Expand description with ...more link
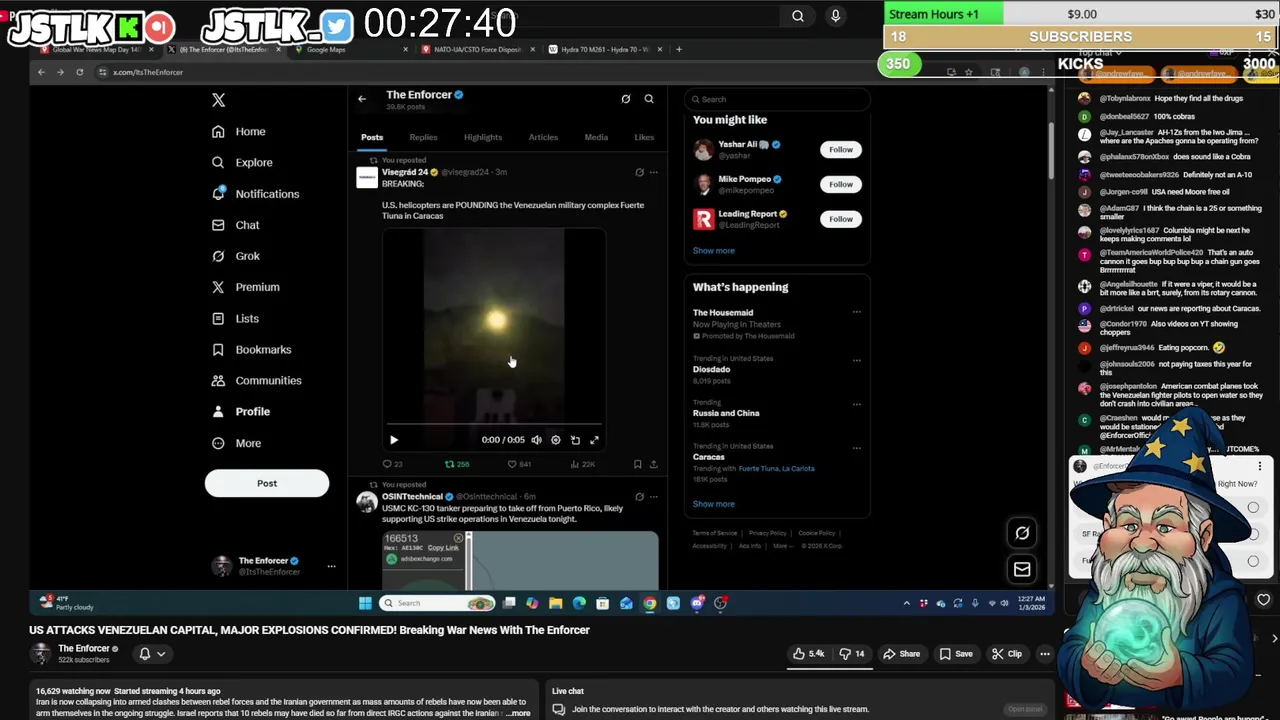 tap(519, 713)
